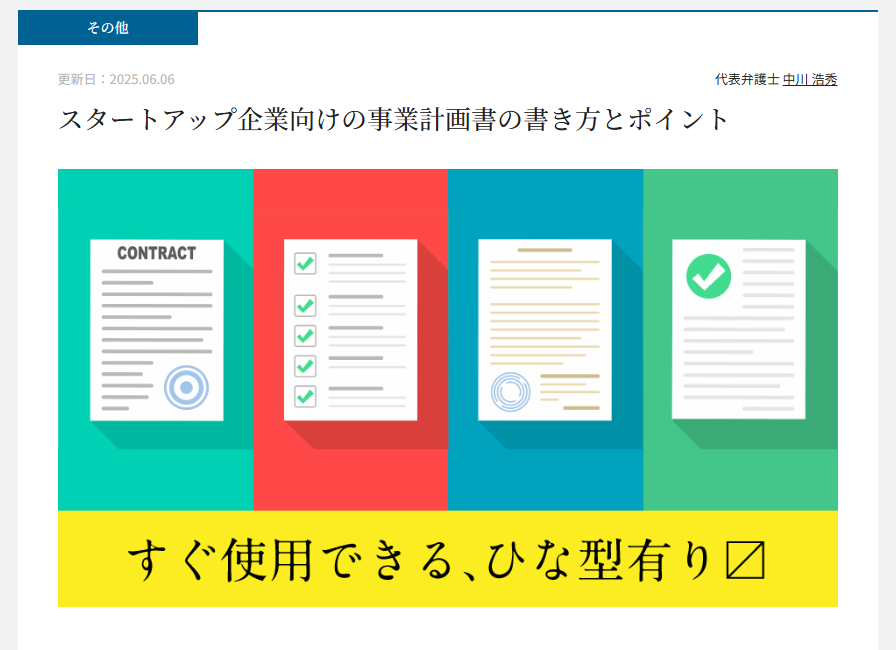Select the CONTRACT document illustration
The image size is (896, 650).
click(156, 330)
